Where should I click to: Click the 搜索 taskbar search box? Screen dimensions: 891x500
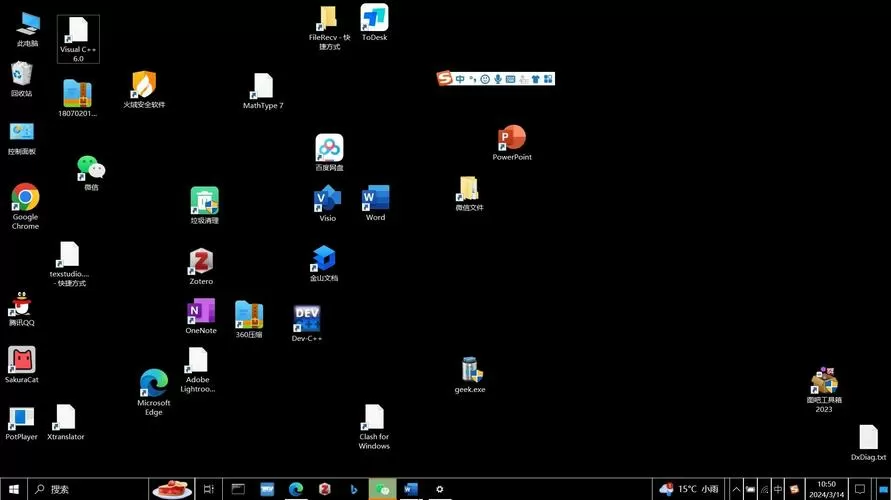pos(88,489)
